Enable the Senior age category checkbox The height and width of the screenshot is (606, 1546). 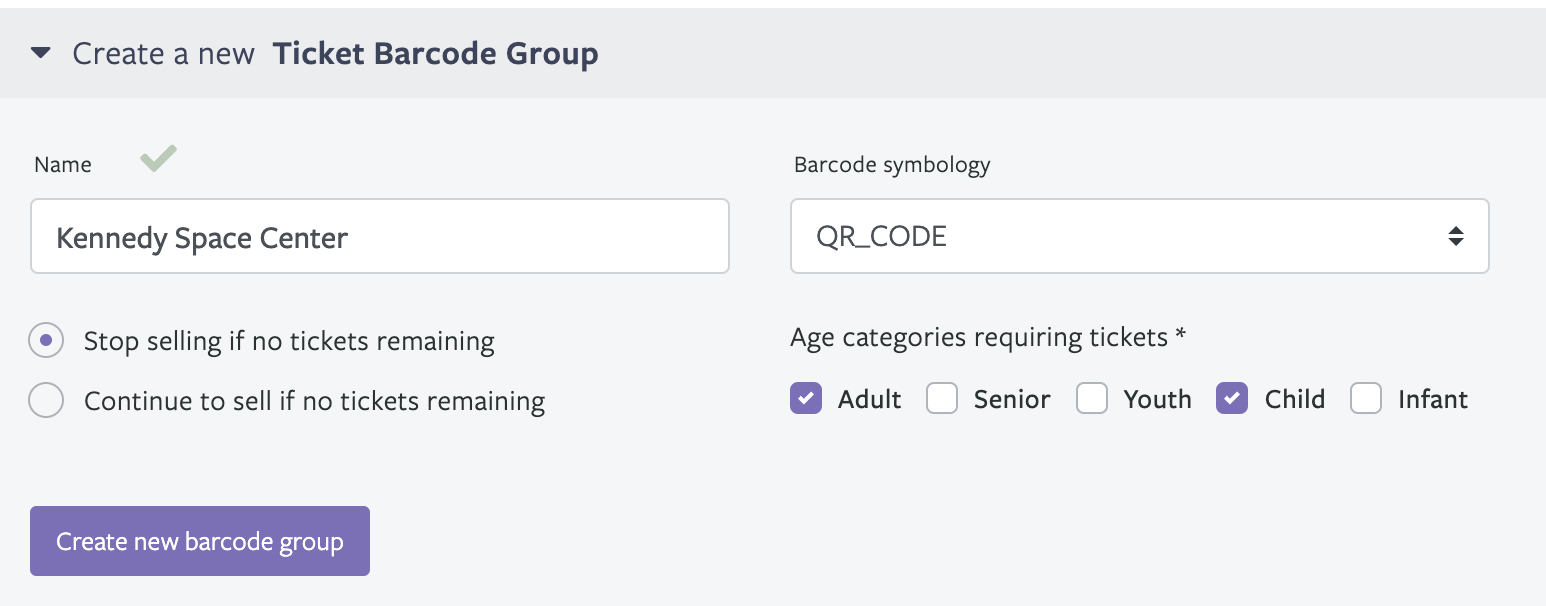(942, 398)
